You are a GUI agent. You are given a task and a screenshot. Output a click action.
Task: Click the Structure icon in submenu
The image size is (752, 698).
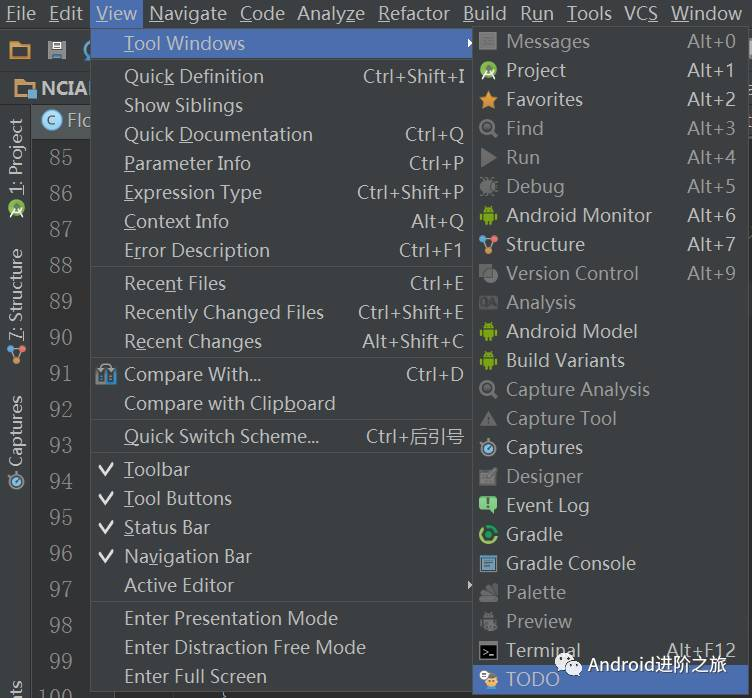click(488, 245)
